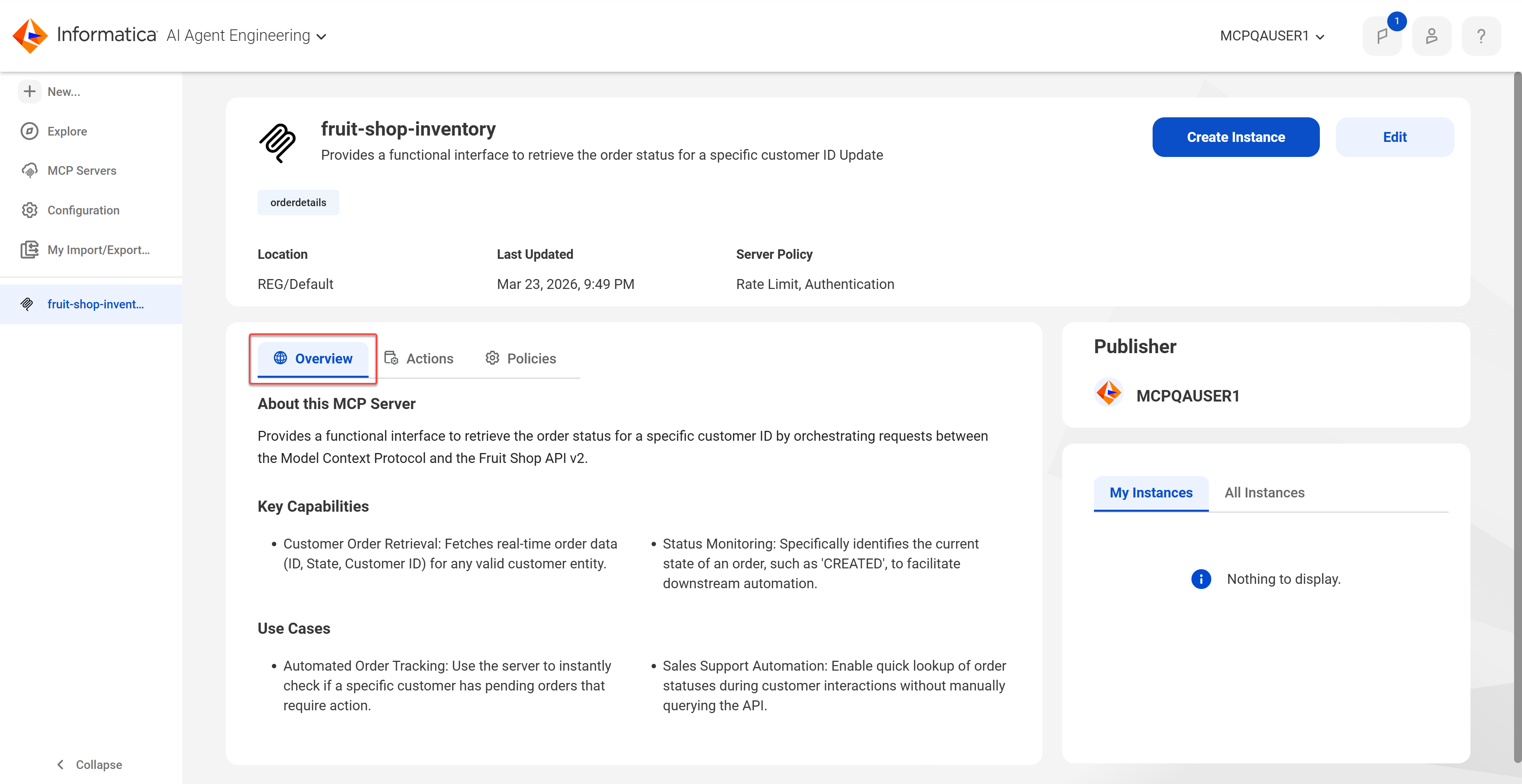Click the orderdetails tag chip
The height and width of the screenshot is (784, 1522).
tap(298, 203)
